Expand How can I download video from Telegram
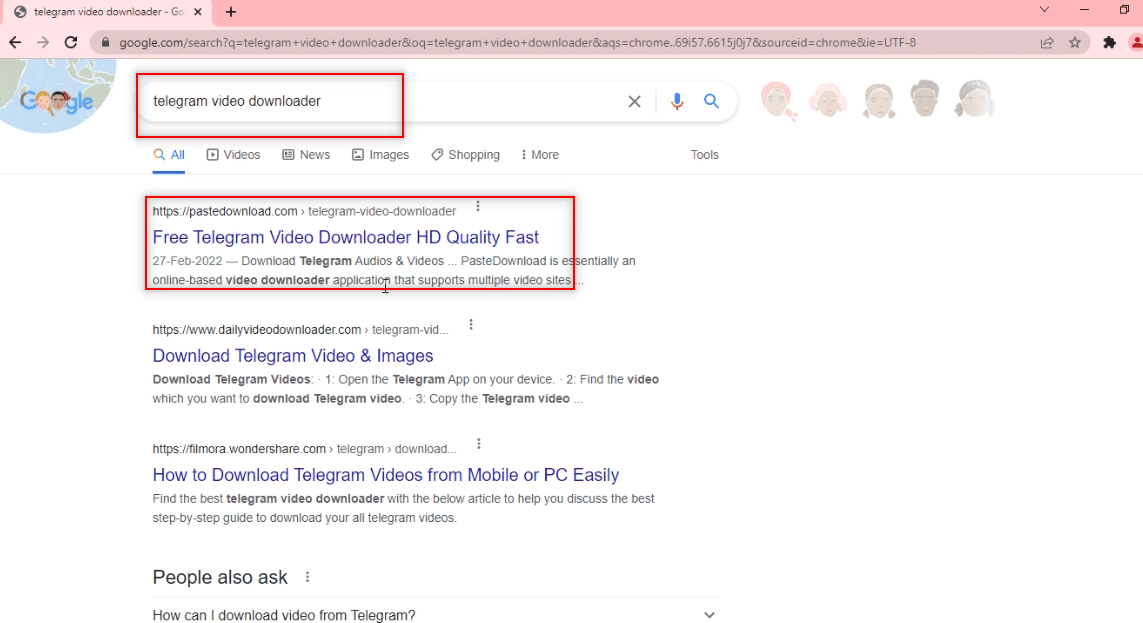The image size is (1143, 623). coord(435,615)
